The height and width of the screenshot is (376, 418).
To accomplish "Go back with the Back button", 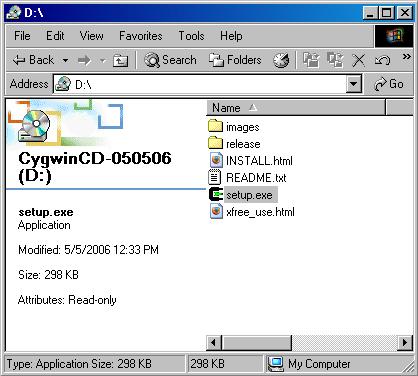I will (x=33, y=60).
